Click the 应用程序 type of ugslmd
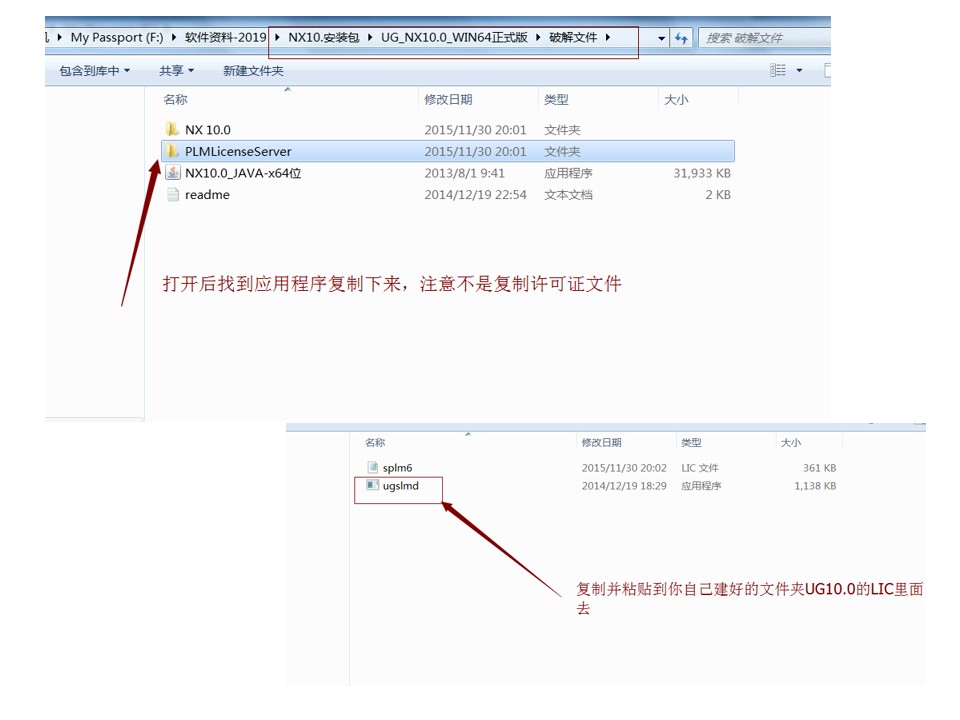This screenshot has height=720, width=960. tap(701, 486)
